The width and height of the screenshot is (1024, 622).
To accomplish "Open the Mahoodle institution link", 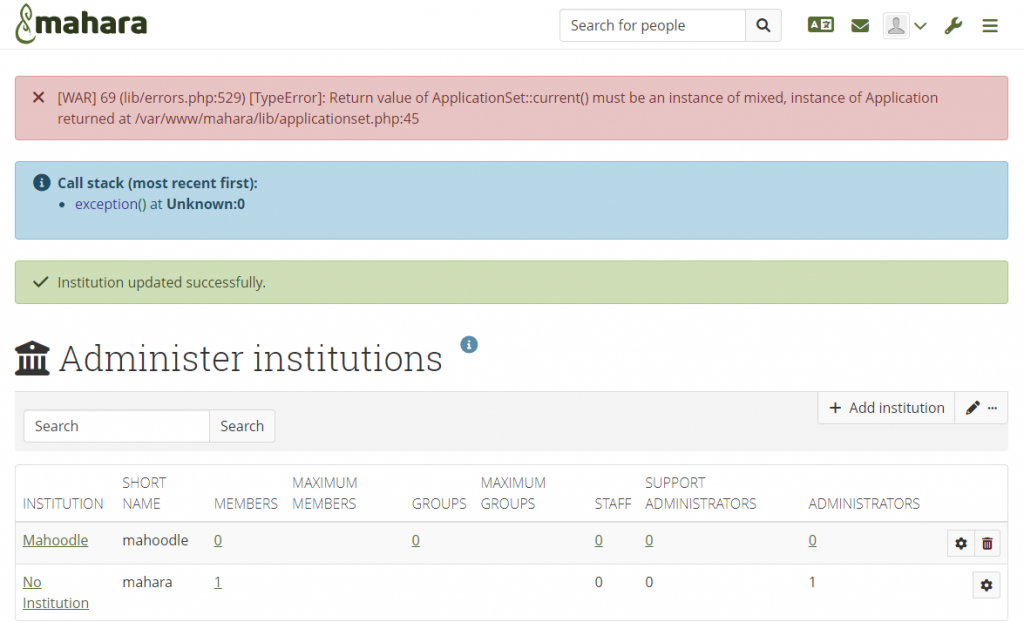I will (x=55, y=540).
